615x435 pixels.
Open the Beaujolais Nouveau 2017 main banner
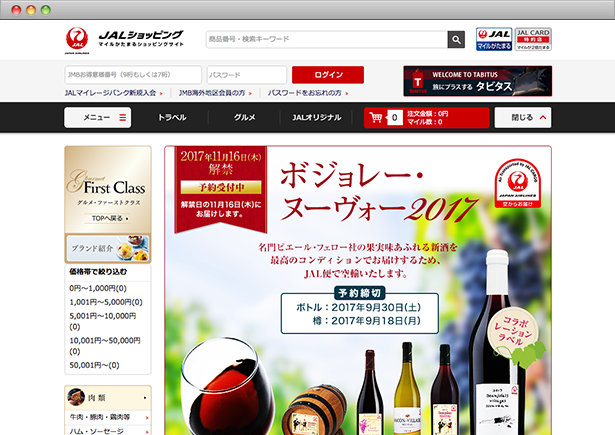tap(358, 291)
